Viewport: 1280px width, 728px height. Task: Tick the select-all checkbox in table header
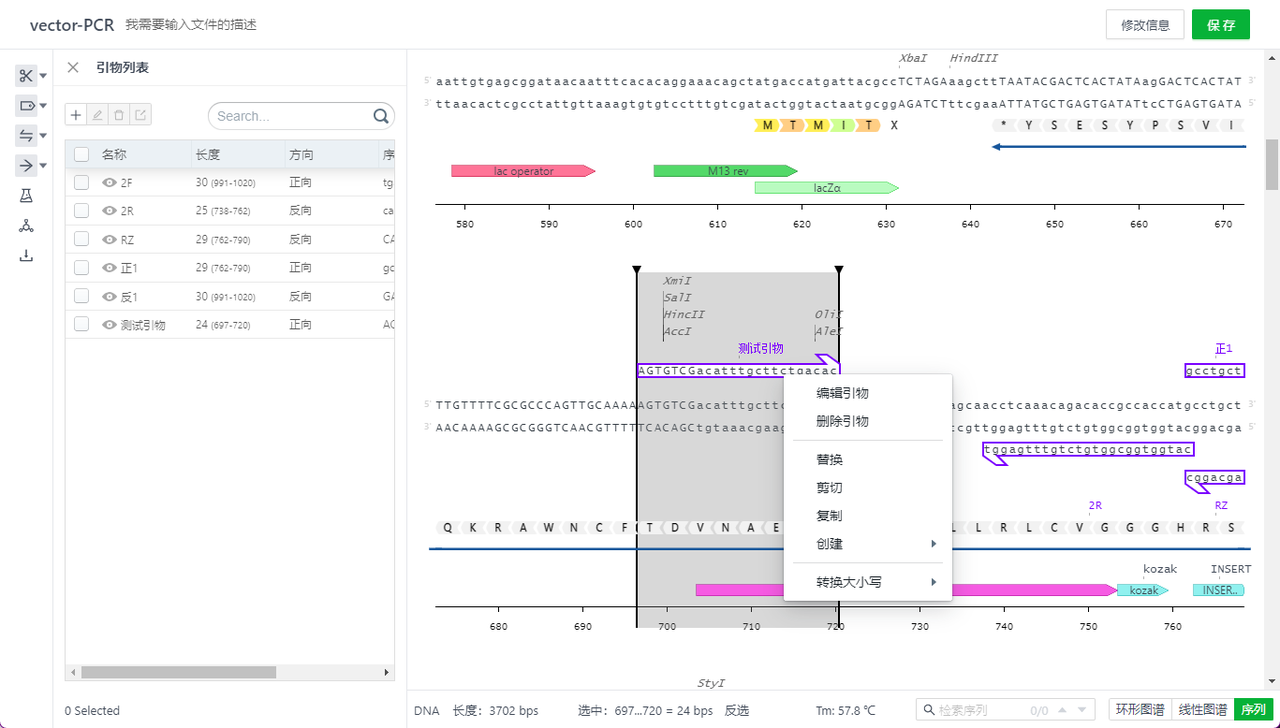pos(82,155)
